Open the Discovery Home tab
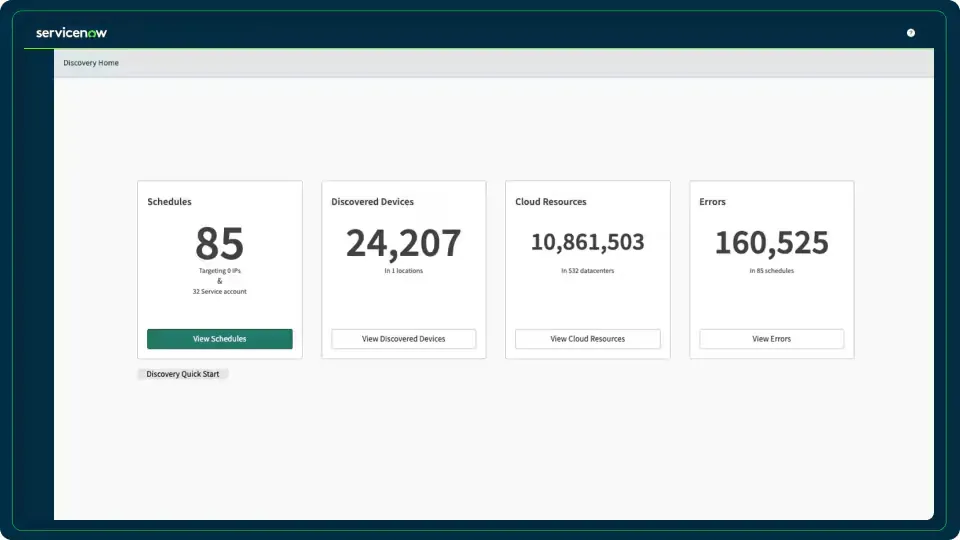The height and width of the screenshot is (540, 960). pyautogui.click(x=91, y=63)
